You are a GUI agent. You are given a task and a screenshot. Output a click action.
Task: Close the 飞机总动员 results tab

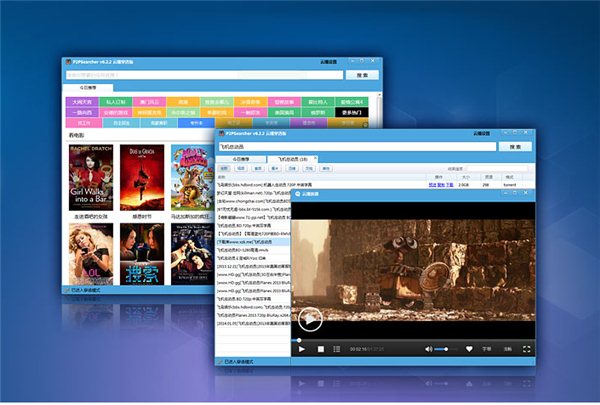click(315, 158)
